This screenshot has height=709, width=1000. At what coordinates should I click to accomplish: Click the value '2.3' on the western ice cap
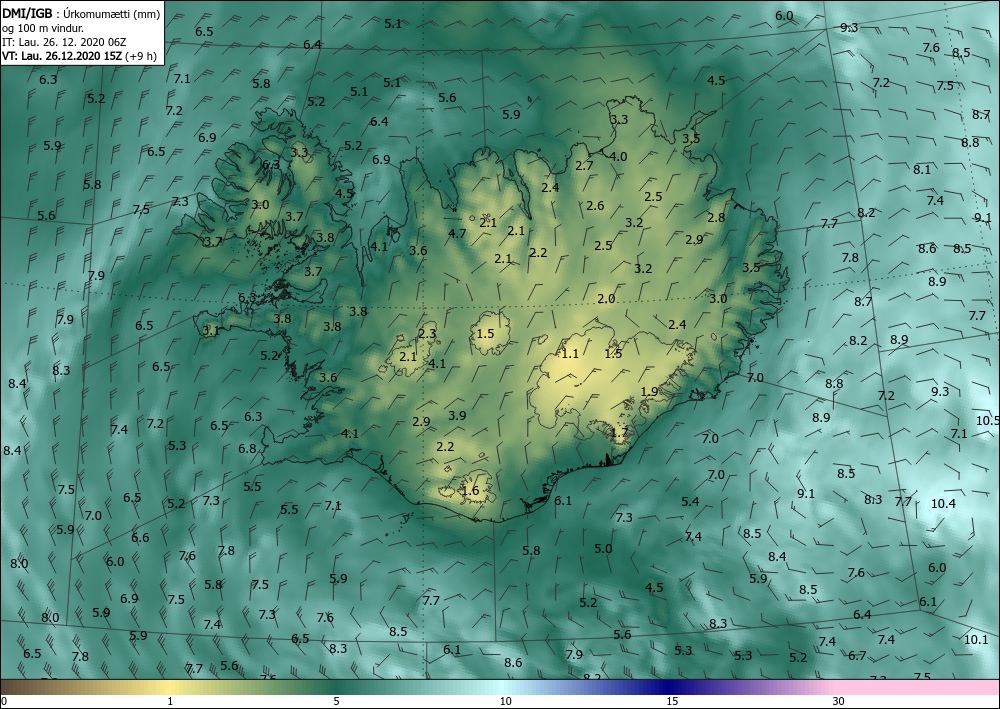[x=427, y=333]
